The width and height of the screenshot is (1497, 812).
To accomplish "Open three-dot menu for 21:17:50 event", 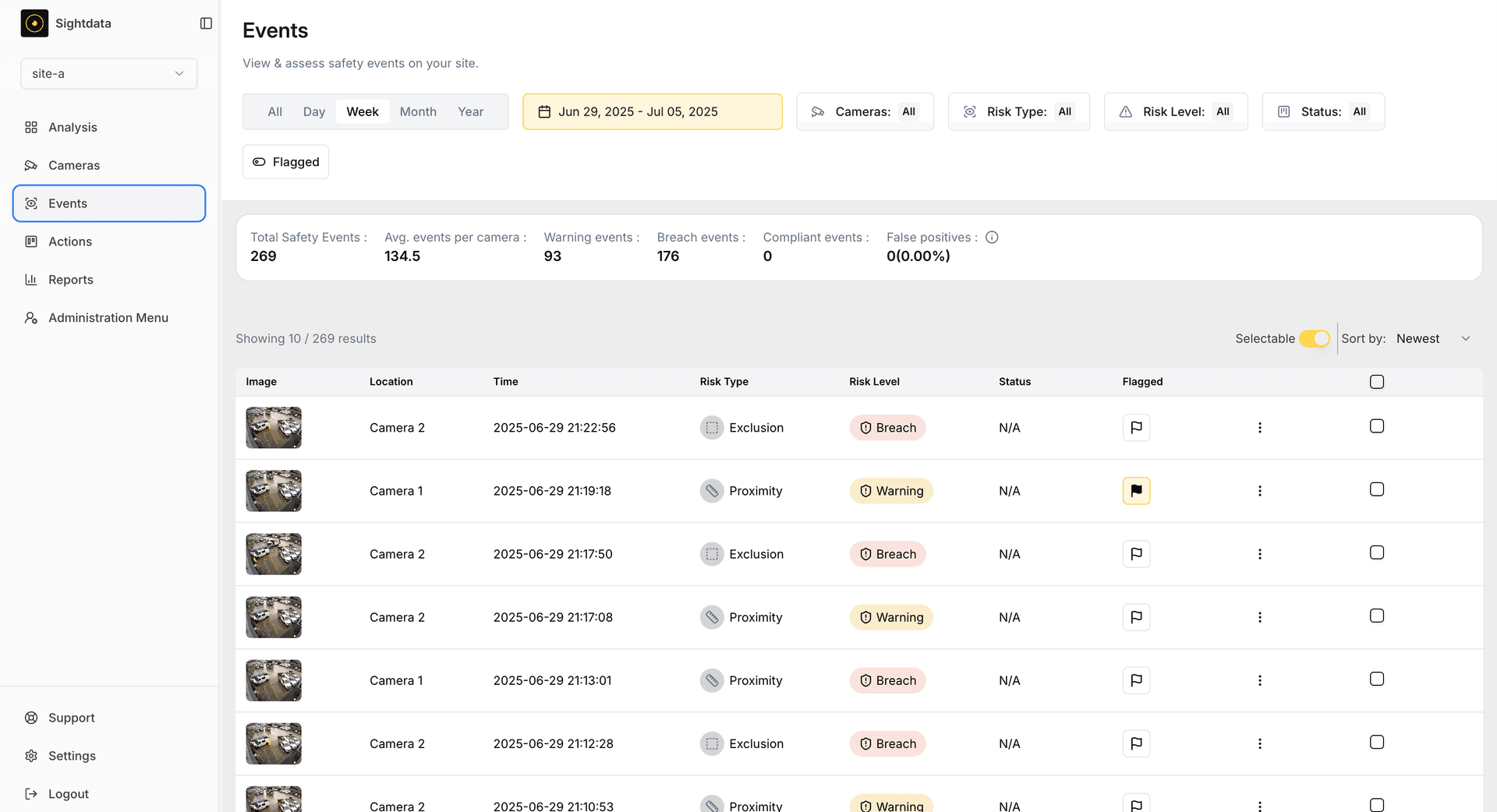I will point(1259,554).
